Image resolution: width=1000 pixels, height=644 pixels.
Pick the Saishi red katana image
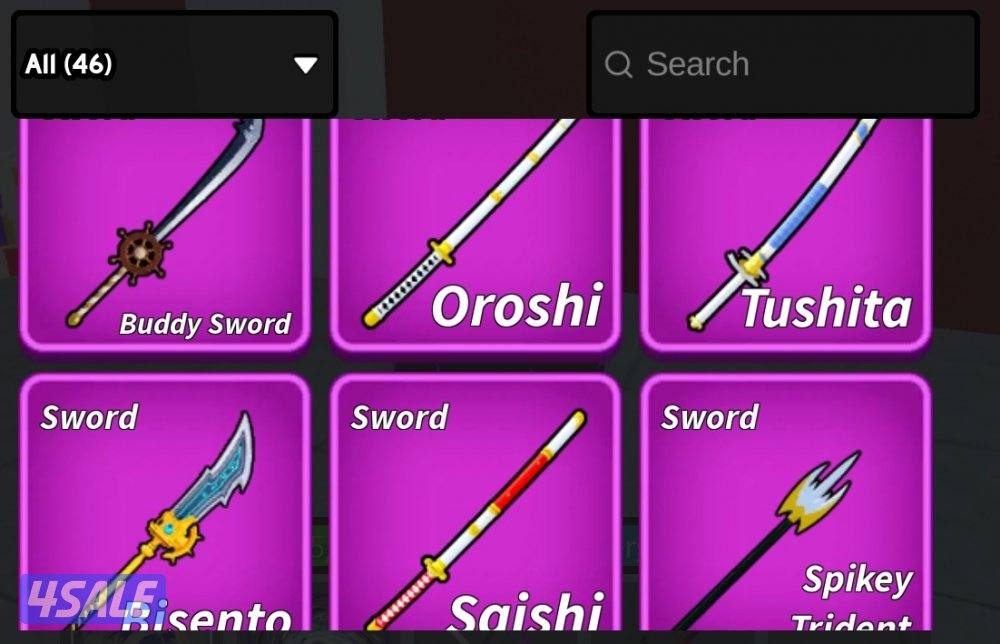(x=475, y=520)
